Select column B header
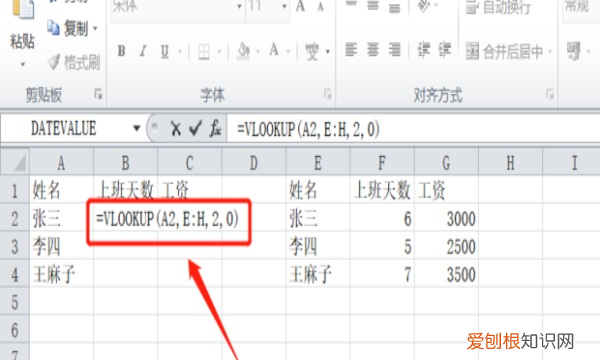This screenshot has width=600, height=360. click(126, 163)
